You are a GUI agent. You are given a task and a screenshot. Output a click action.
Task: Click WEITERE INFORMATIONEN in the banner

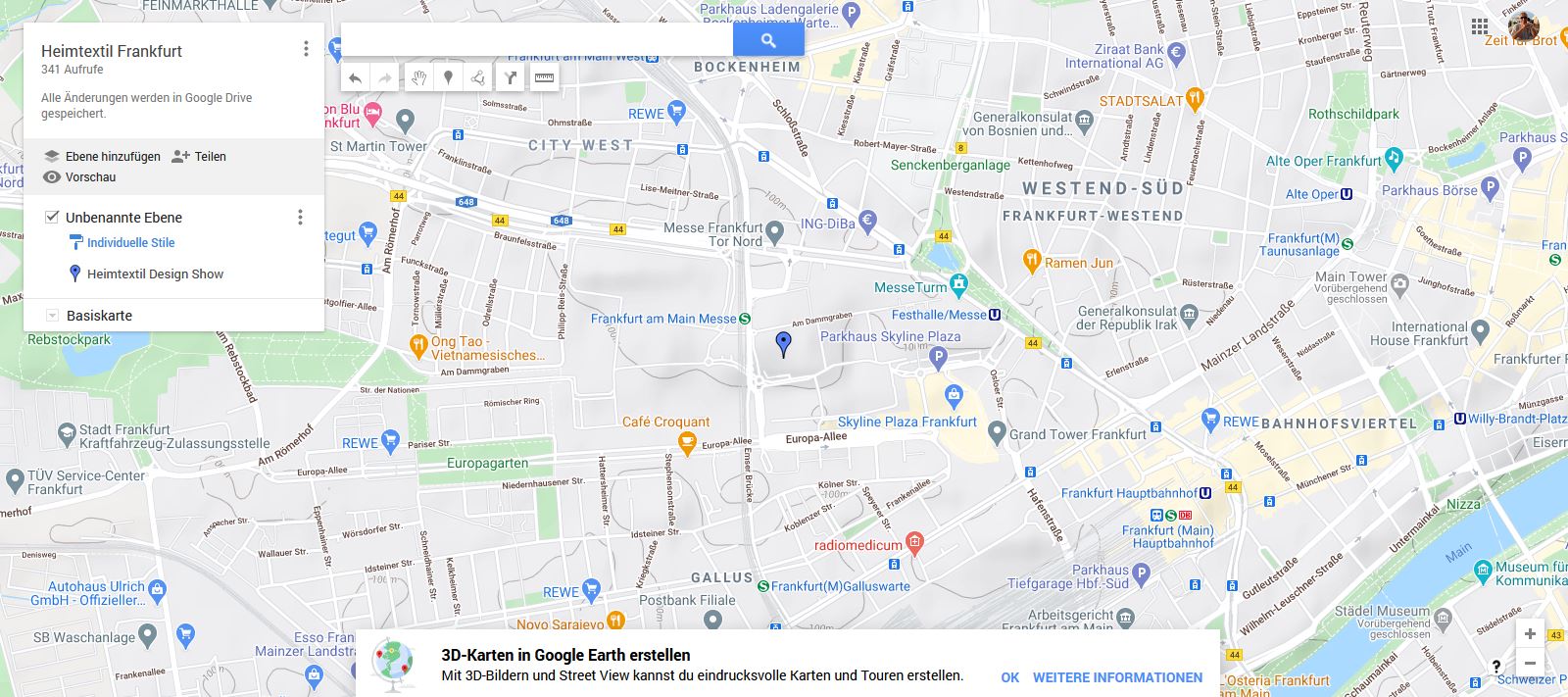click(1117, 677)
